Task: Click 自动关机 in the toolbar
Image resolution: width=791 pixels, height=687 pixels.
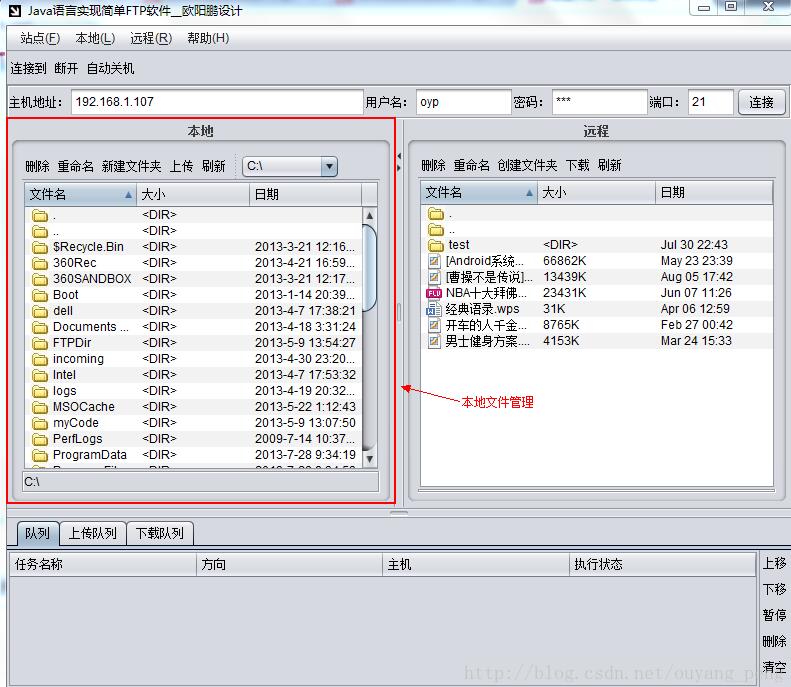Action: pyautogui.click(x=110, y=68)
